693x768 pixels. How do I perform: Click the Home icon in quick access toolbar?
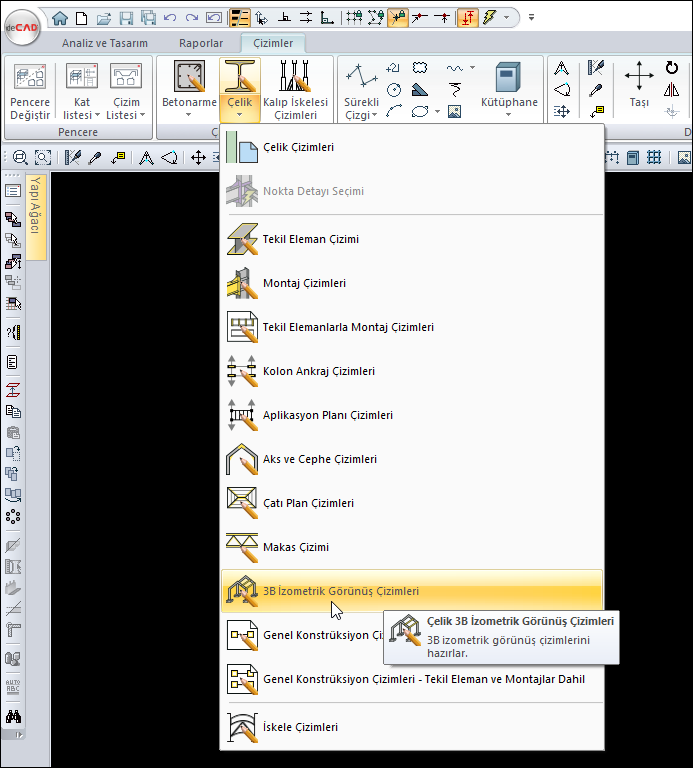60,17
